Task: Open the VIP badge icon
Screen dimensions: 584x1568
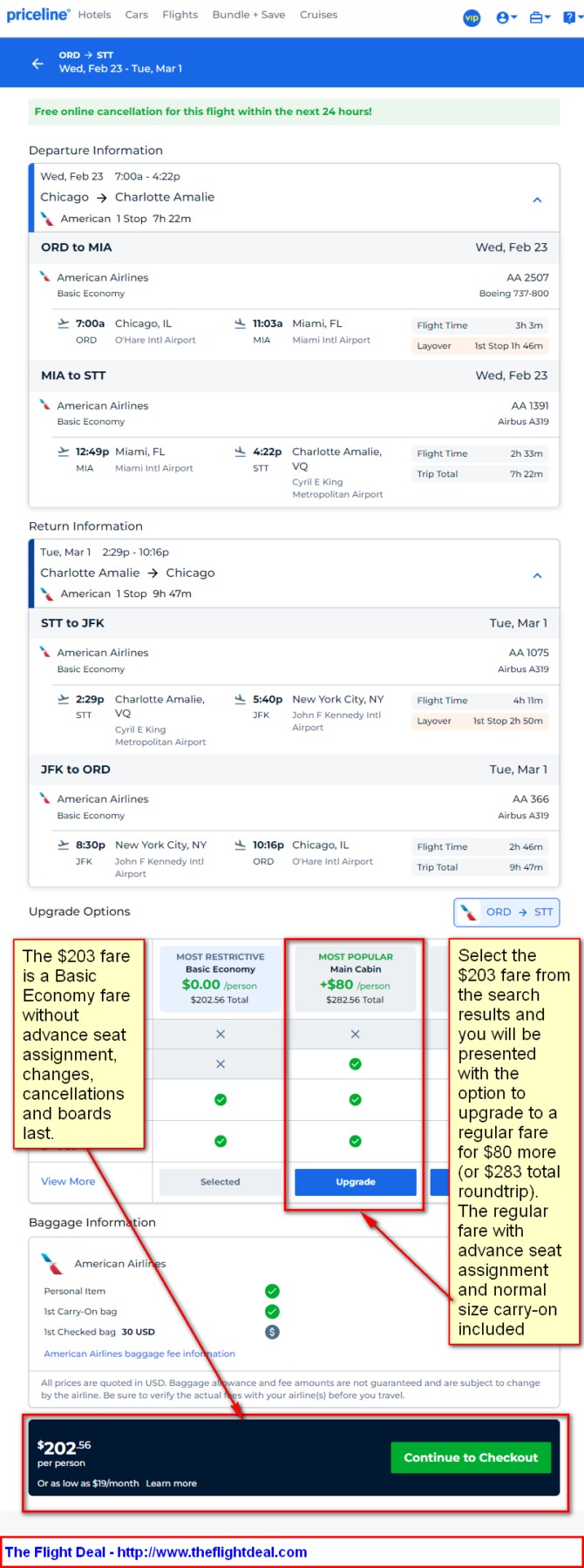Action: click(x=472, y=17)
